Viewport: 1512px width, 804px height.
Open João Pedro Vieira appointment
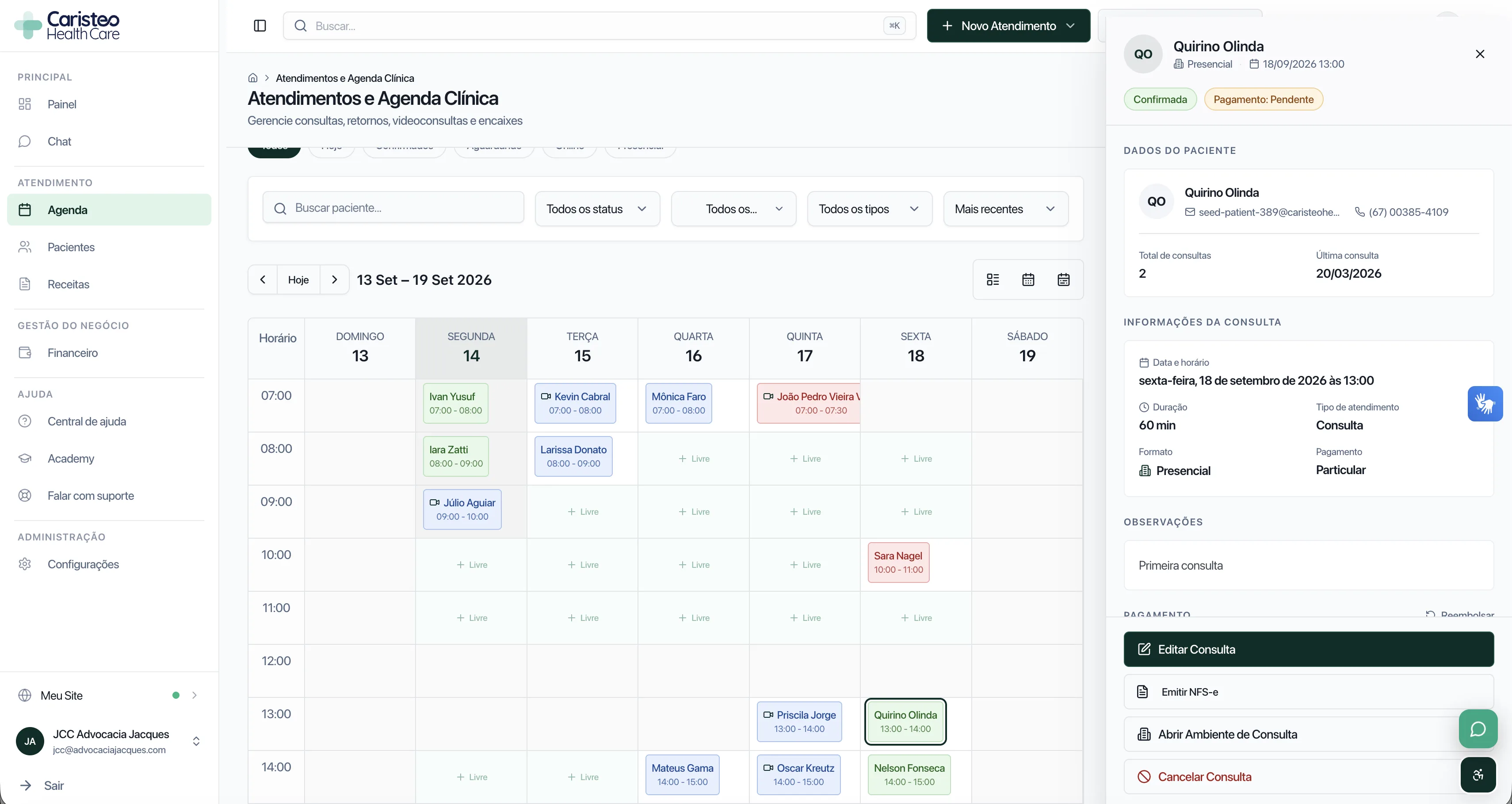point(809,403)
